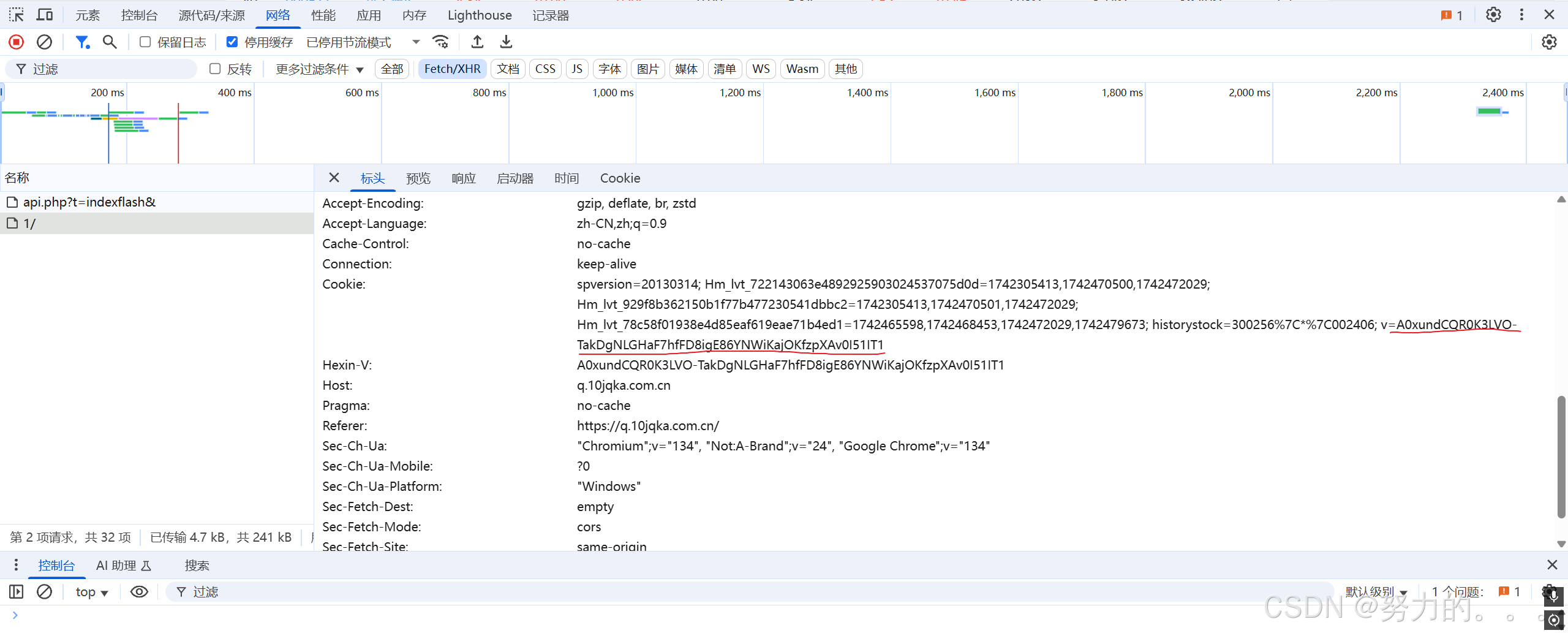Viewport: 1568px width, 633px height.
Task: Open the Response tab 响应
Action: click(x=464, y=178)
